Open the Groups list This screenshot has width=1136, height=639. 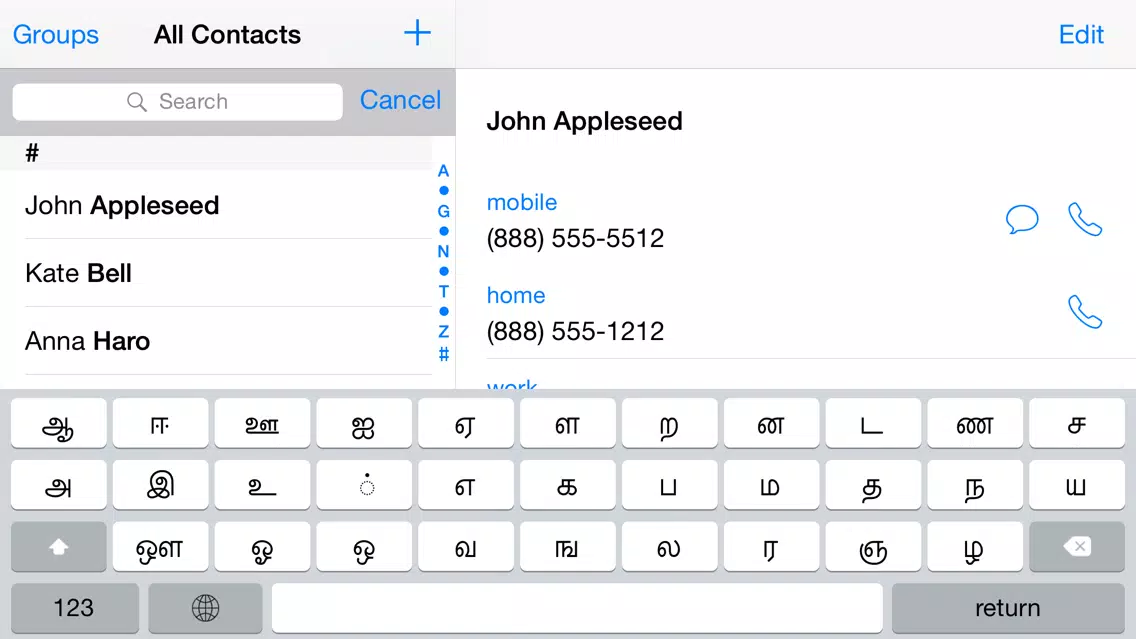point(56,35)
